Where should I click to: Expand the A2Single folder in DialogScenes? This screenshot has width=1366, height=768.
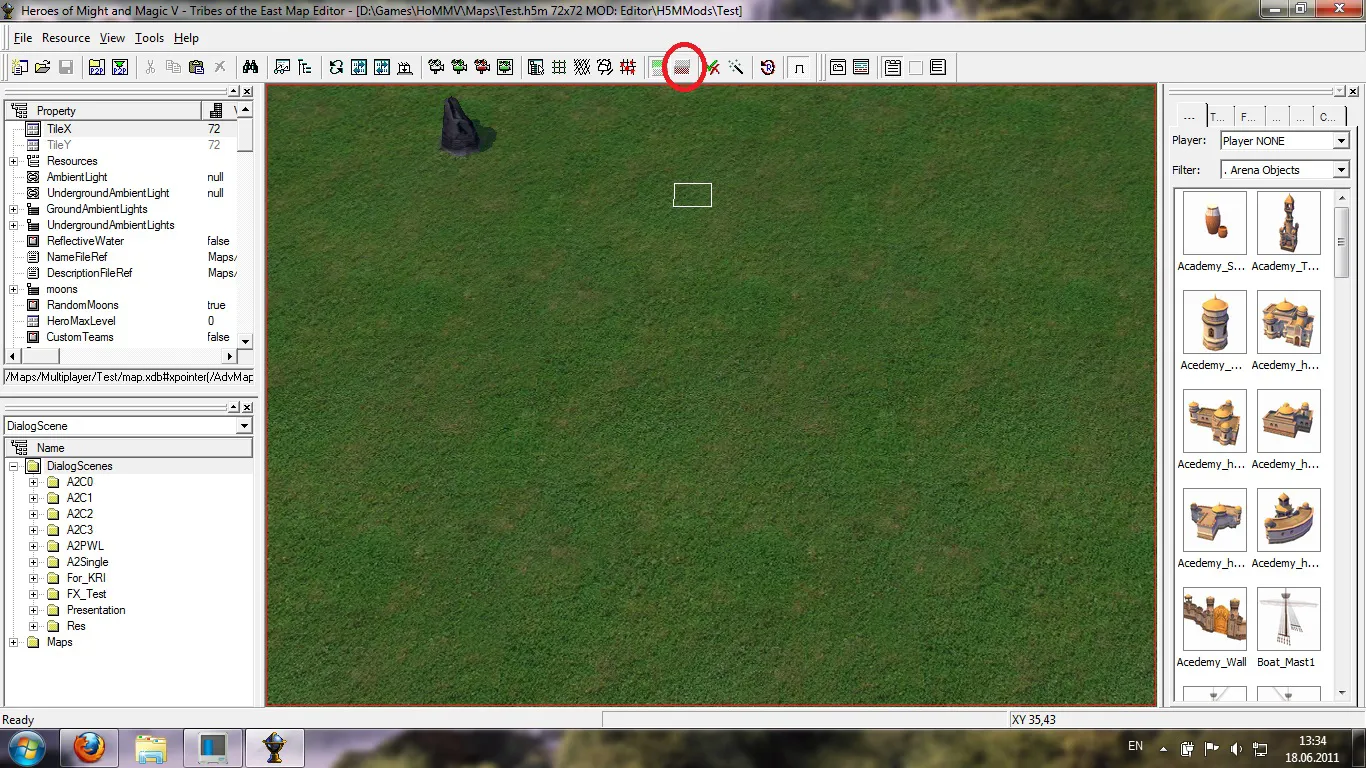point(33,562)
